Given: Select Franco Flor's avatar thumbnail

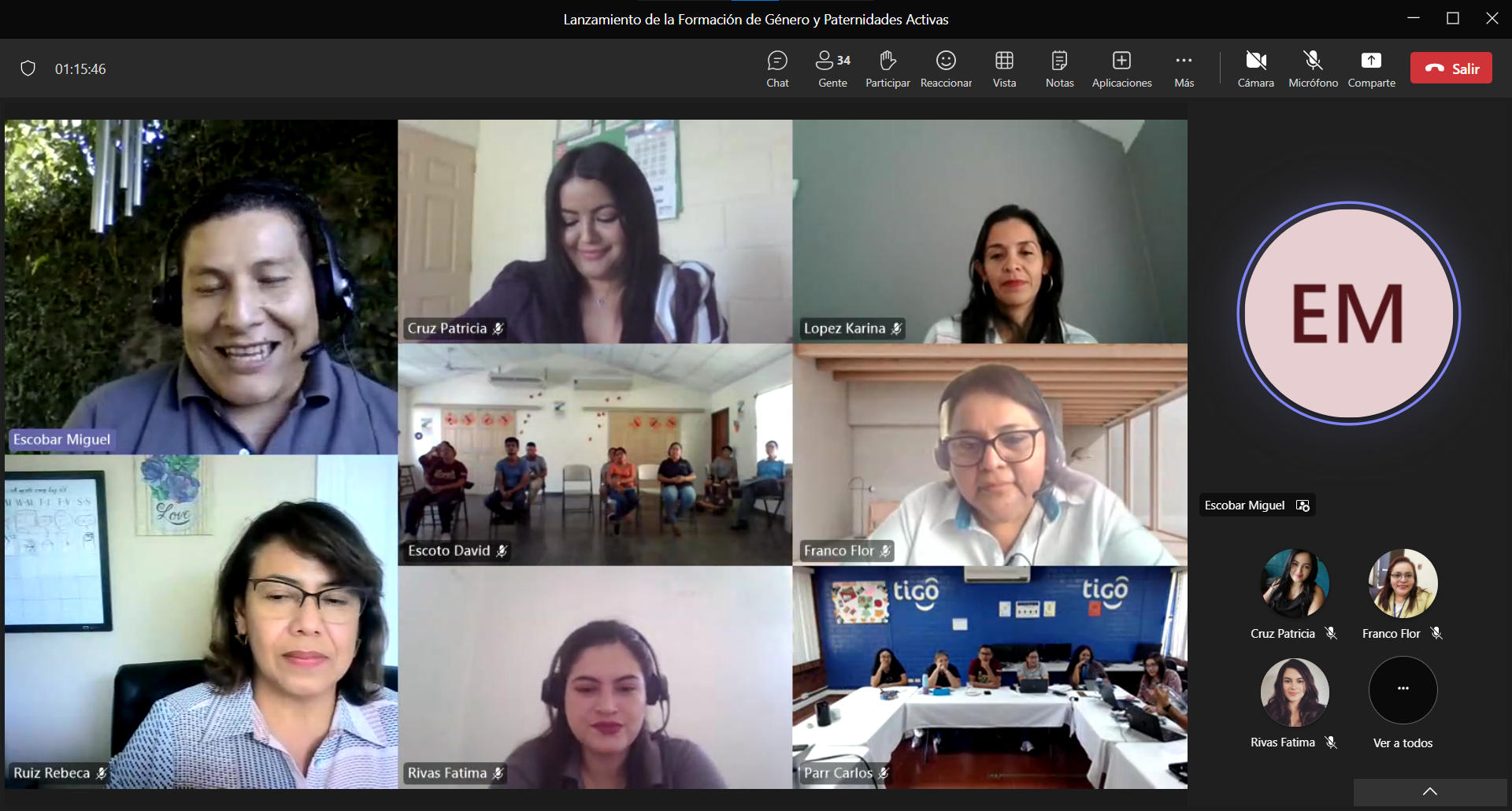Looking at the screenshot, I should coord(1403,583).
